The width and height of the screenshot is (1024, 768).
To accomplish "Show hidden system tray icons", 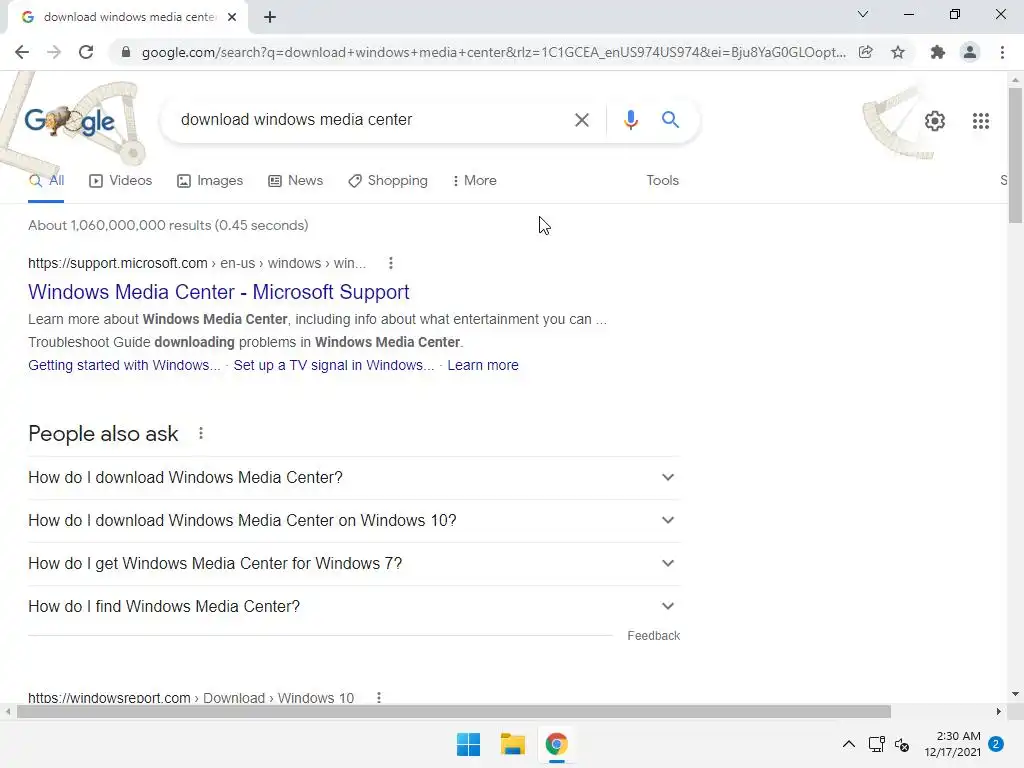I will point(848,744).
